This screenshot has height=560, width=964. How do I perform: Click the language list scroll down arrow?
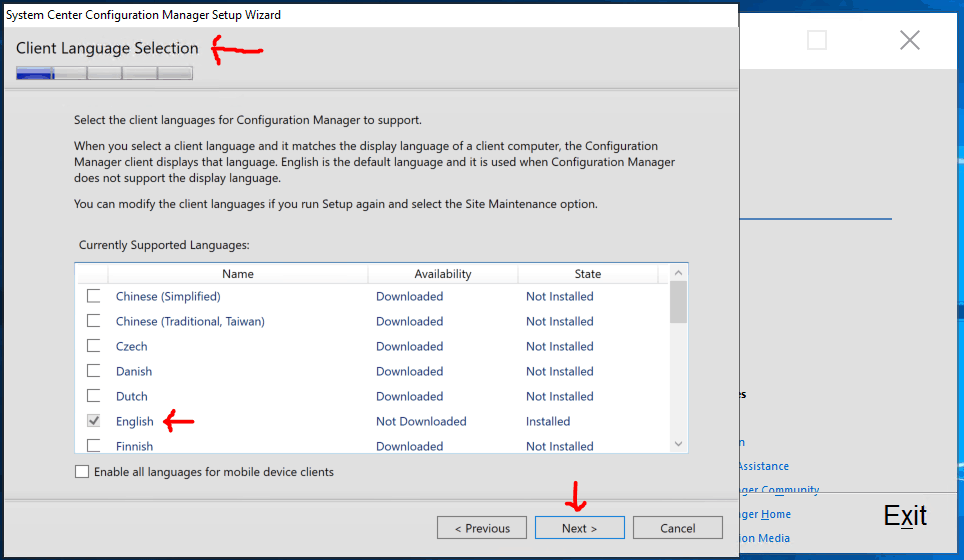(678, 444)
